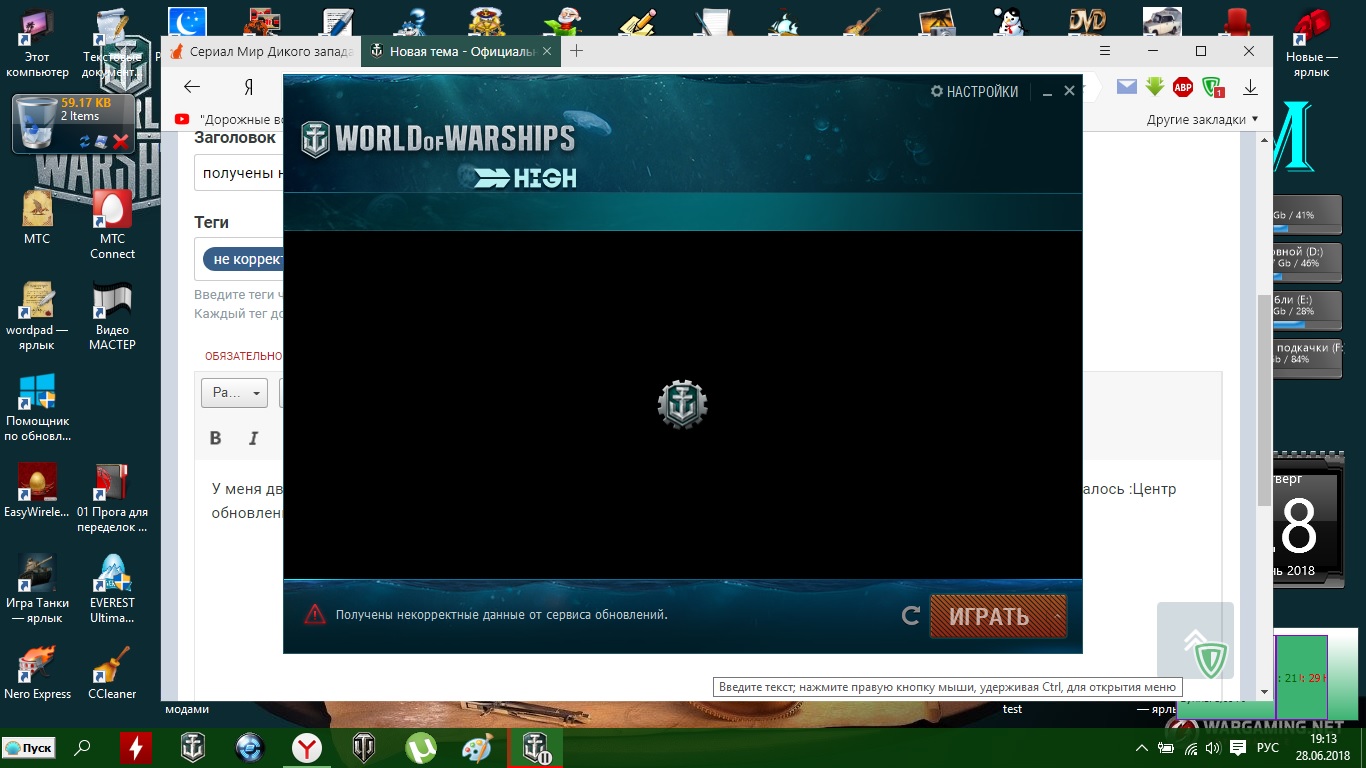Open uTorrent from the taskbar
1366x768 pixels.
pyautogui.click(x=421, y=747)
